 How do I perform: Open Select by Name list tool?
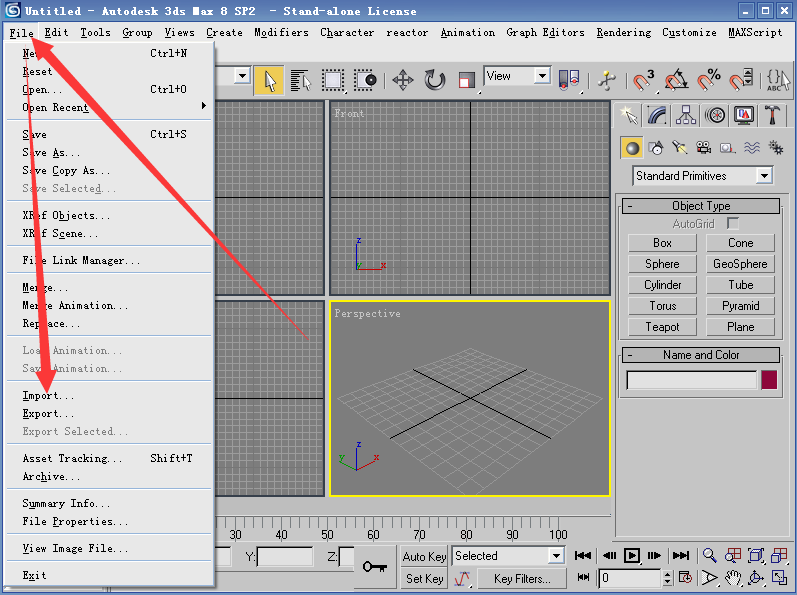coord(301,80)
